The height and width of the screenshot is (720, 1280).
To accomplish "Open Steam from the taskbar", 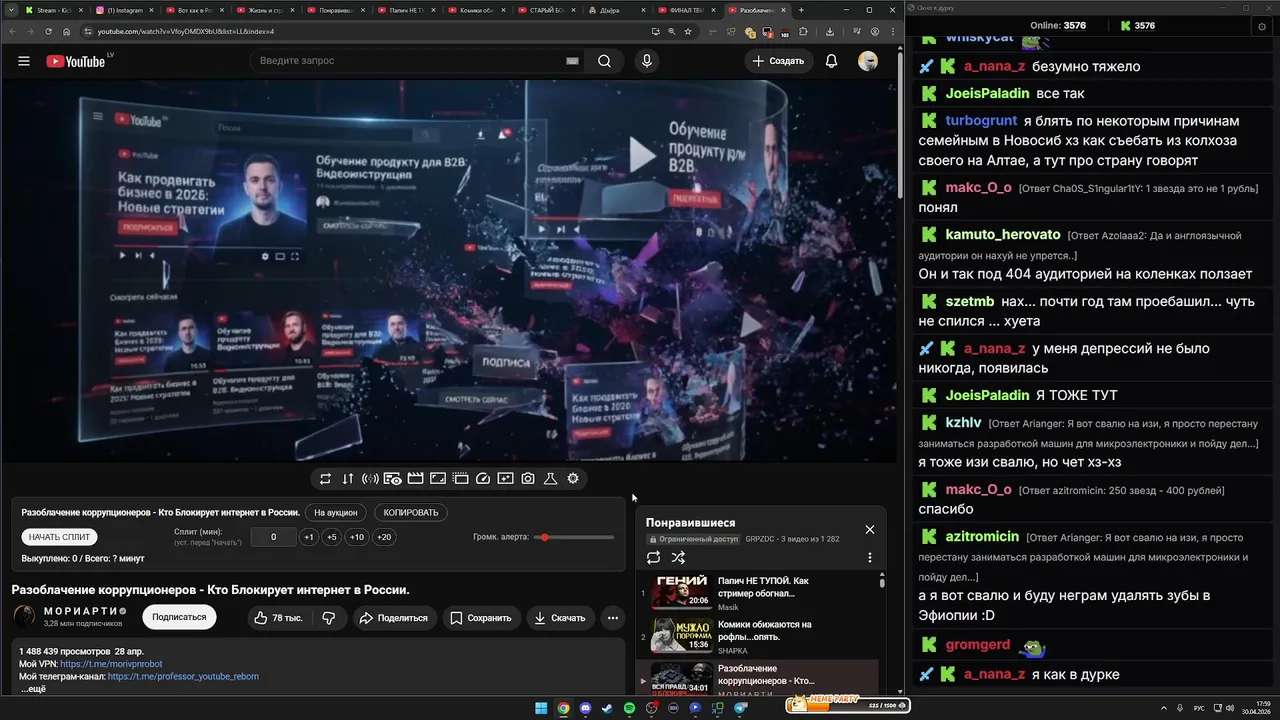I will pyautogui.click(x=607, y=708).
